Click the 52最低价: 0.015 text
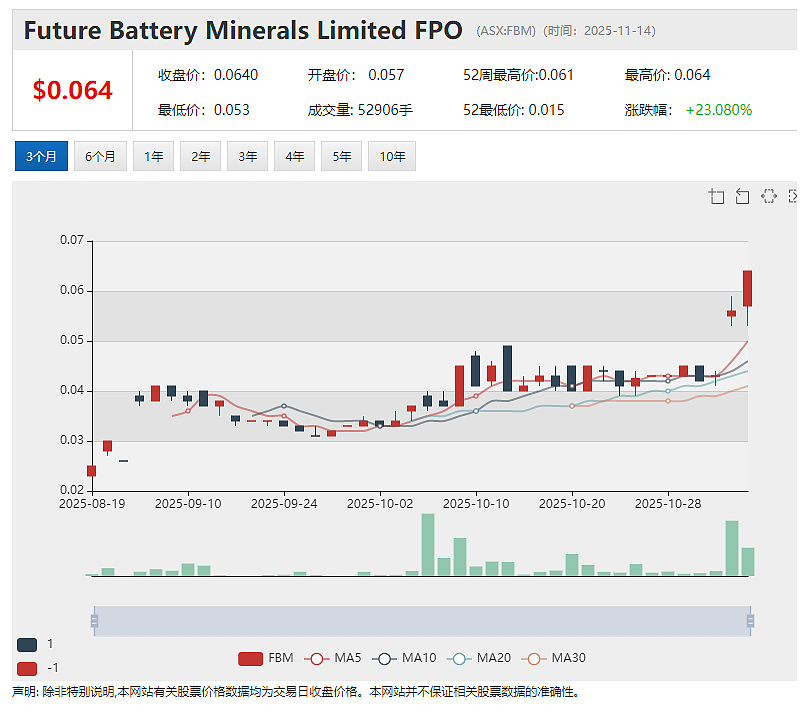 point(514,110)
